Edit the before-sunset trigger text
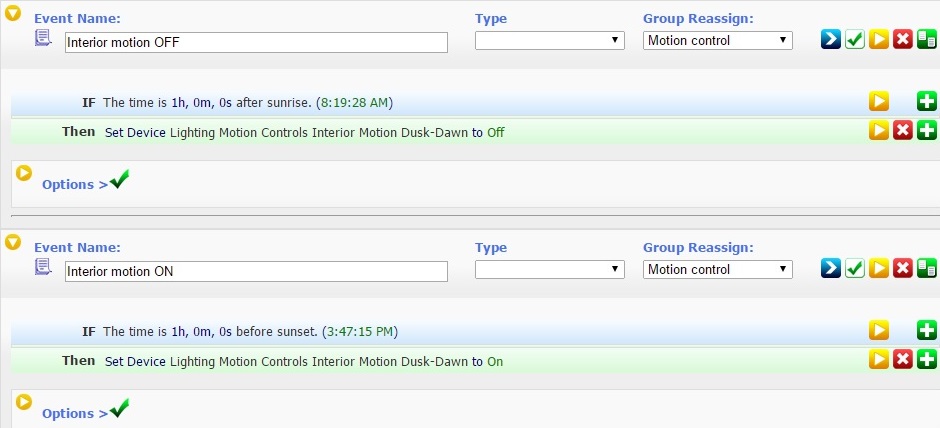 210,331
